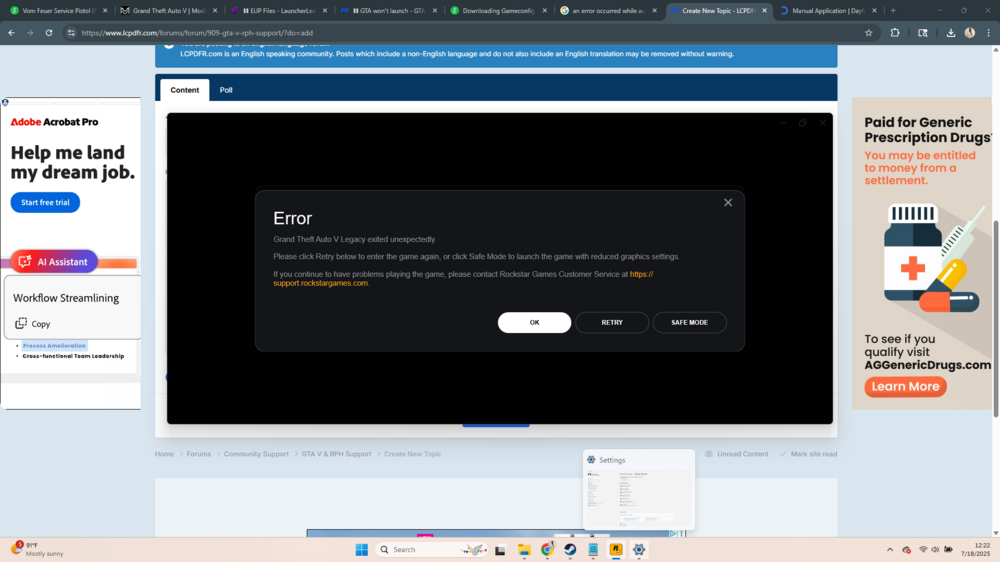
Task: Open Settings gear from taskbar
Action: tap(639, 549)
